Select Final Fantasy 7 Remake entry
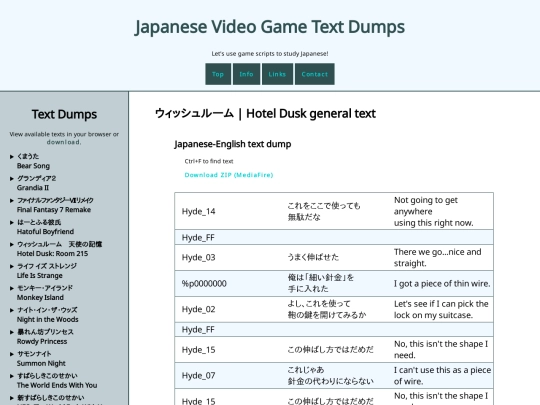The image size is (540, 405). pos(55,205)
